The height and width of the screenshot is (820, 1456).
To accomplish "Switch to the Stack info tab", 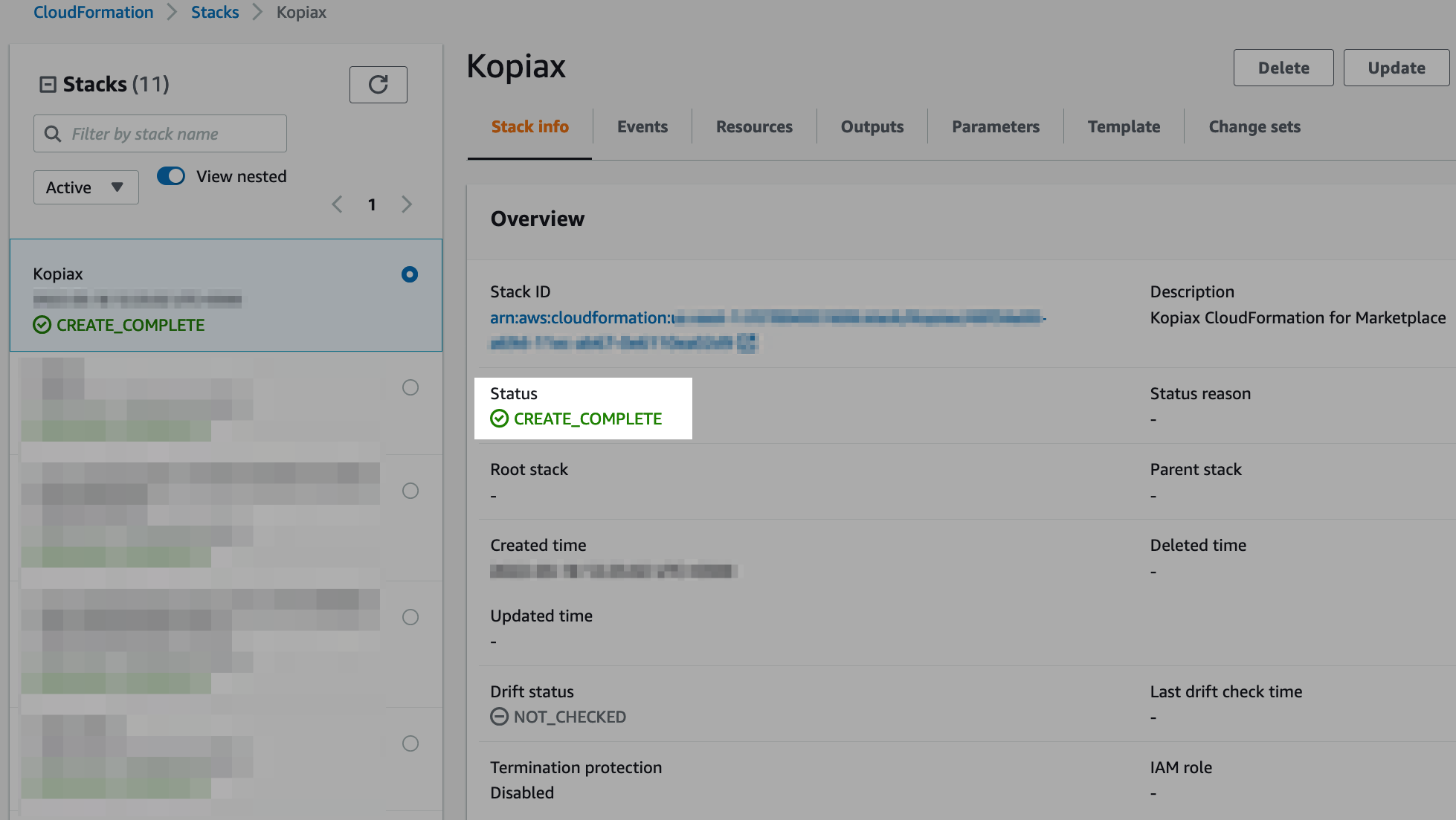I will point(530,127).
